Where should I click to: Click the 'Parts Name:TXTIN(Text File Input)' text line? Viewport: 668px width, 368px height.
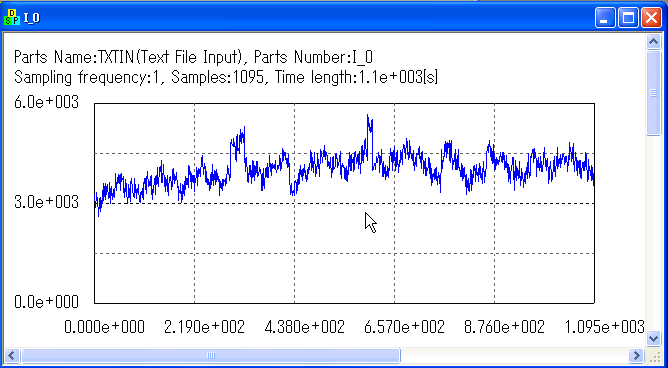coord(193,57)
